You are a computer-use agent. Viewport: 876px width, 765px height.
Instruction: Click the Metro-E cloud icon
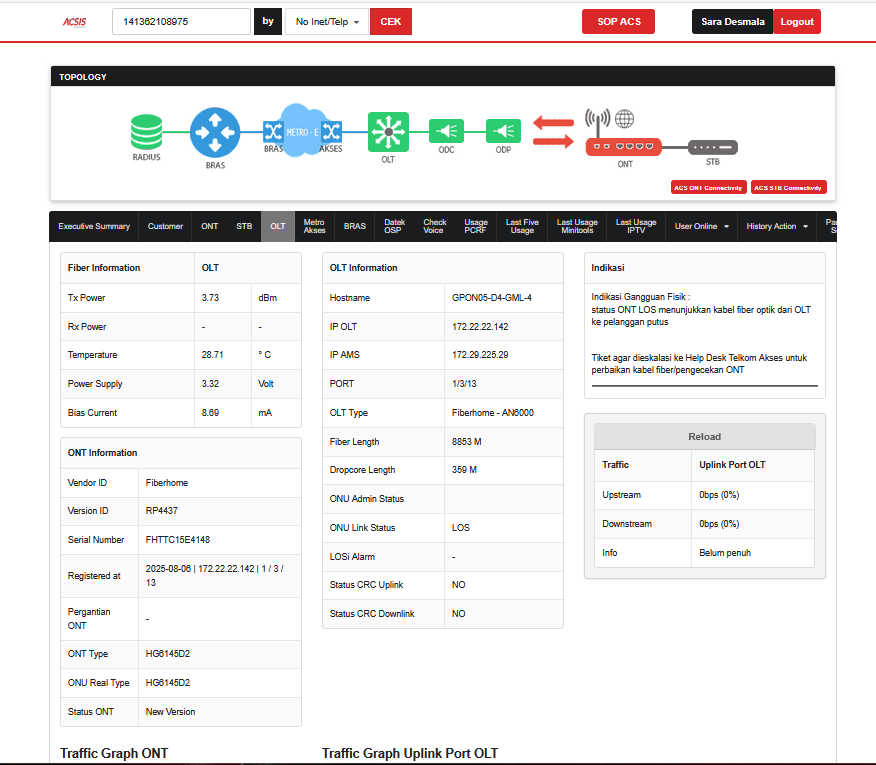(x=302, y=131)
